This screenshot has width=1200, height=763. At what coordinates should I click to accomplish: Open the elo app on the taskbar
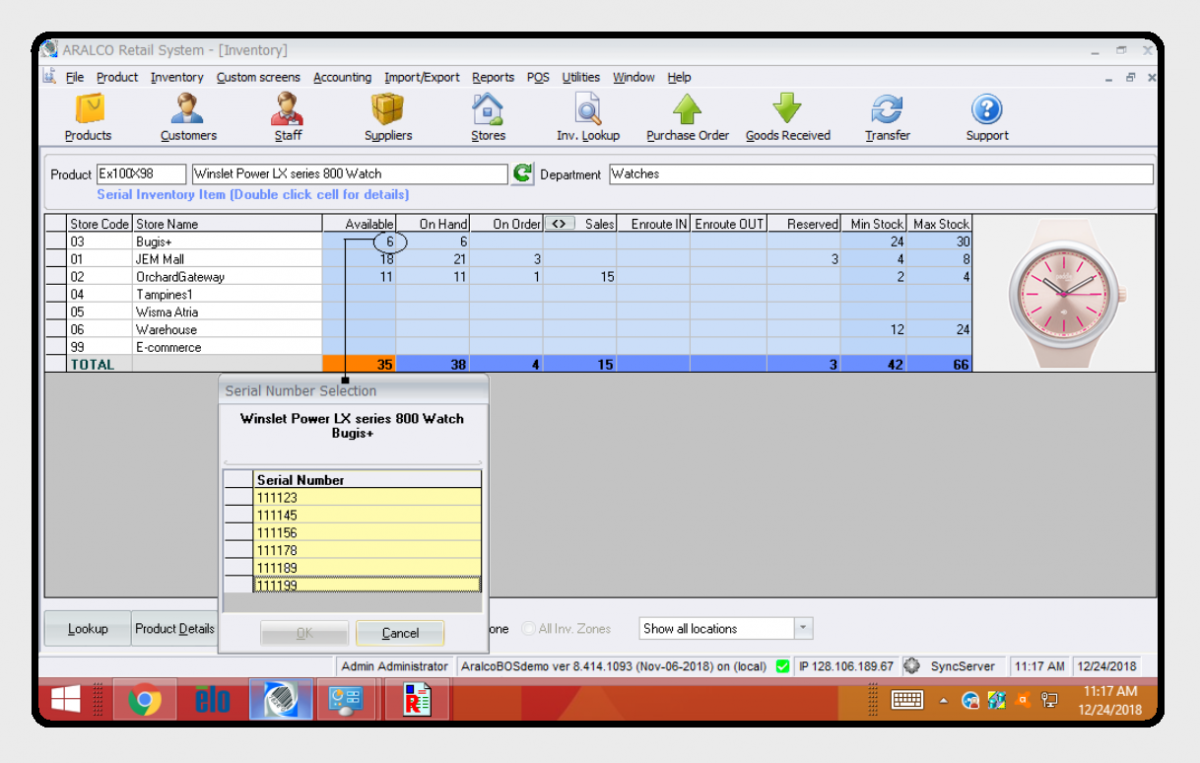coord(212,701)
